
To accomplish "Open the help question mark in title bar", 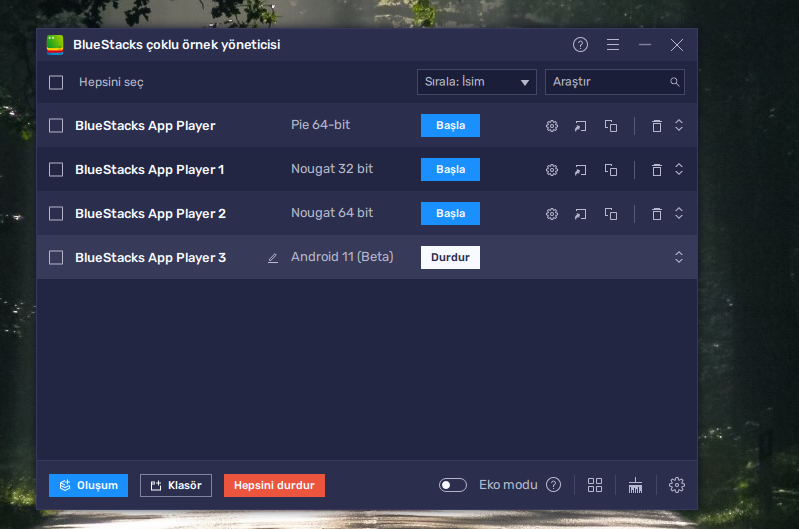I will [x=580, y=45].
